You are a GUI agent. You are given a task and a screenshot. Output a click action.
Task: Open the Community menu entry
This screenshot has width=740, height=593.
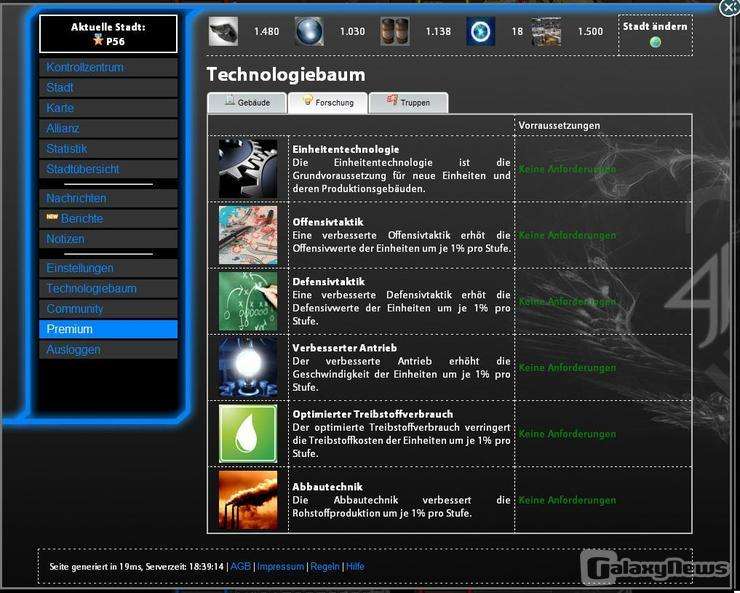coord(109,309)
